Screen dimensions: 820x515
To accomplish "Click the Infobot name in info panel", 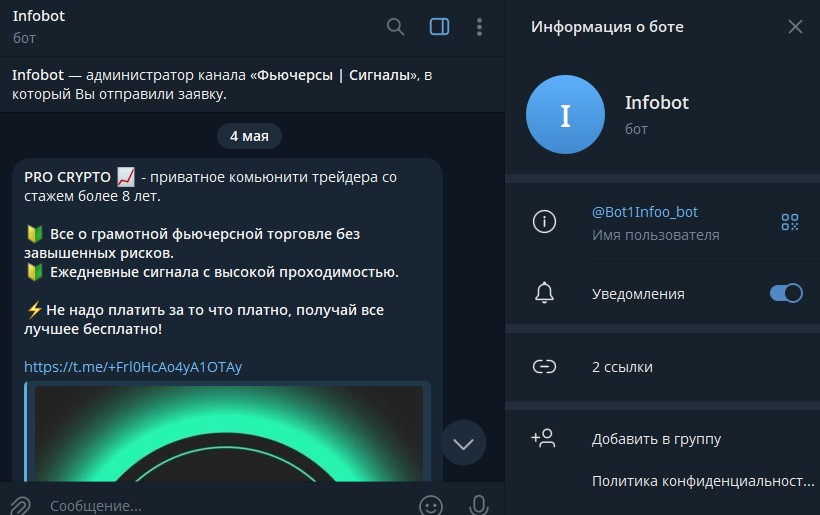I will point(657,103).
